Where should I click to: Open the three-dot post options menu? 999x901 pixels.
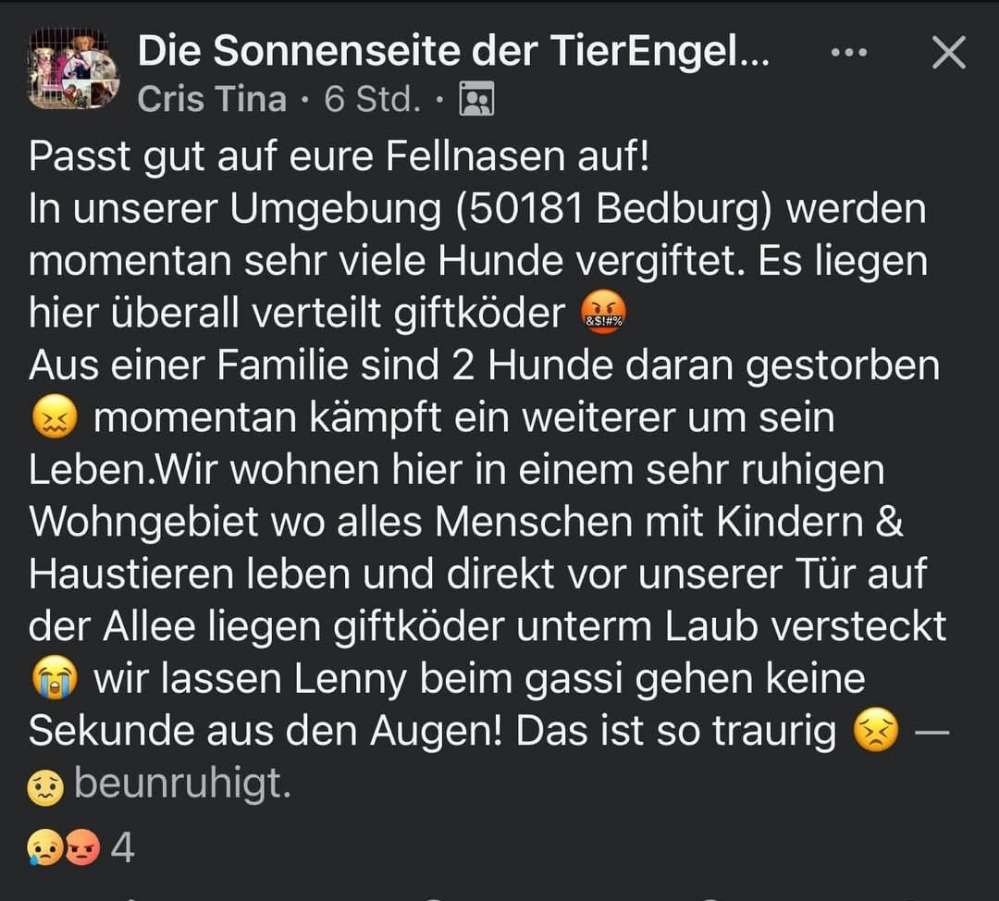[851, 53]
